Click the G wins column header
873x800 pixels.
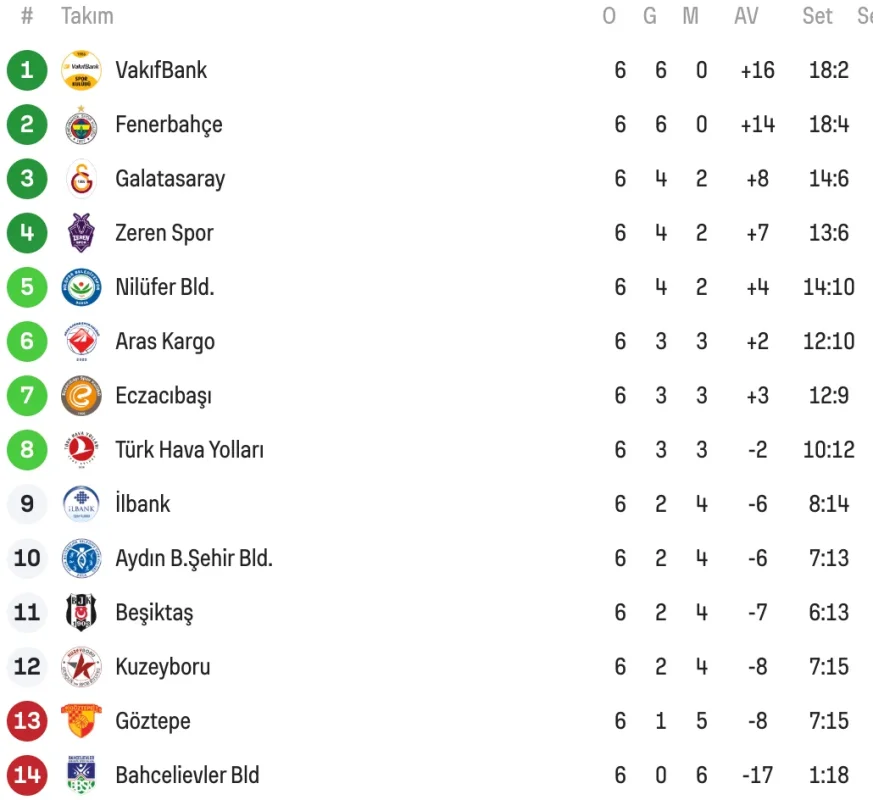pyautogui.click(x=650, y=16)
